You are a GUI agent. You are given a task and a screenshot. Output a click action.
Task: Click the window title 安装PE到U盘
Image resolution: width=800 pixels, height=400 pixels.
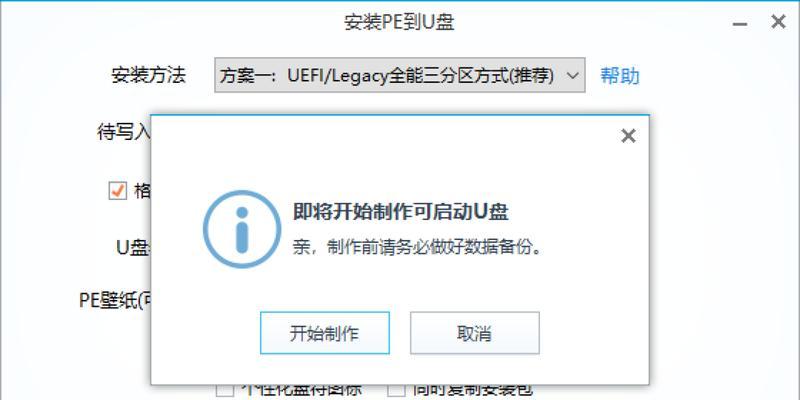pyautogui.click(x=399, y=22)
